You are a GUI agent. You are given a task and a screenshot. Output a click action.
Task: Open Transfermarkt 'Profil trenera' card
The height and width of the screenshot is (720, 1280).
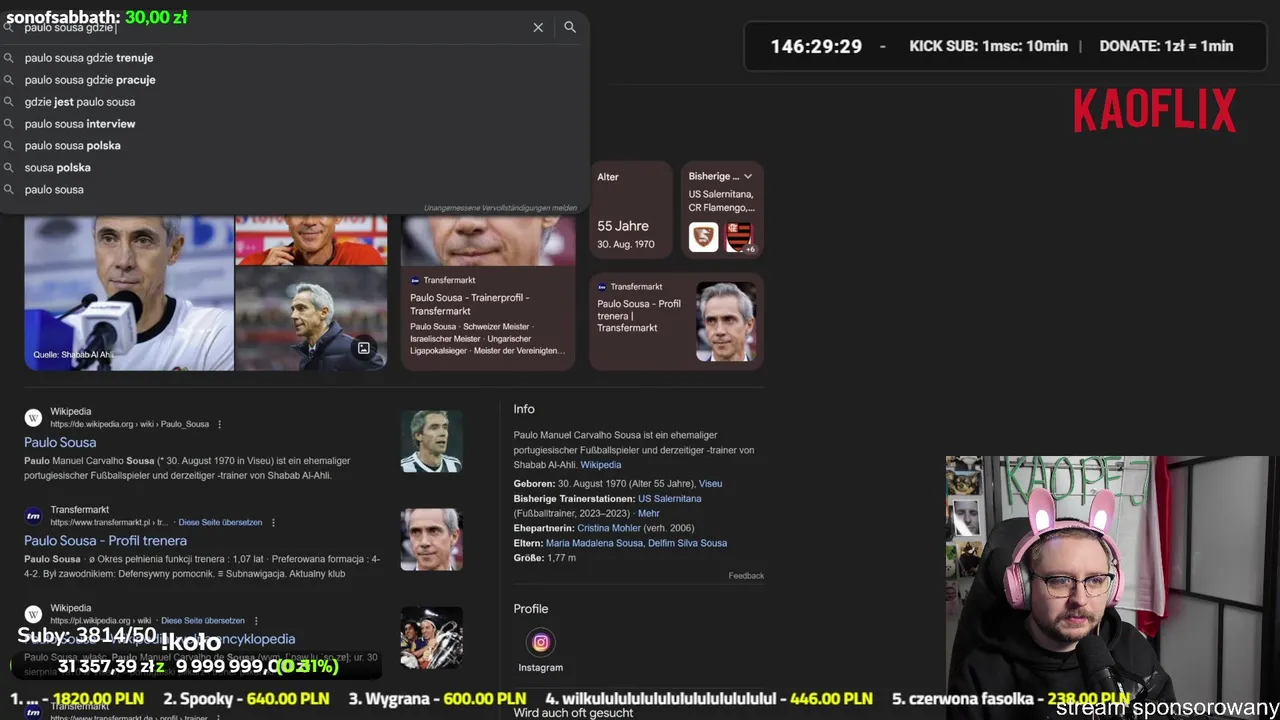[676, 322]
